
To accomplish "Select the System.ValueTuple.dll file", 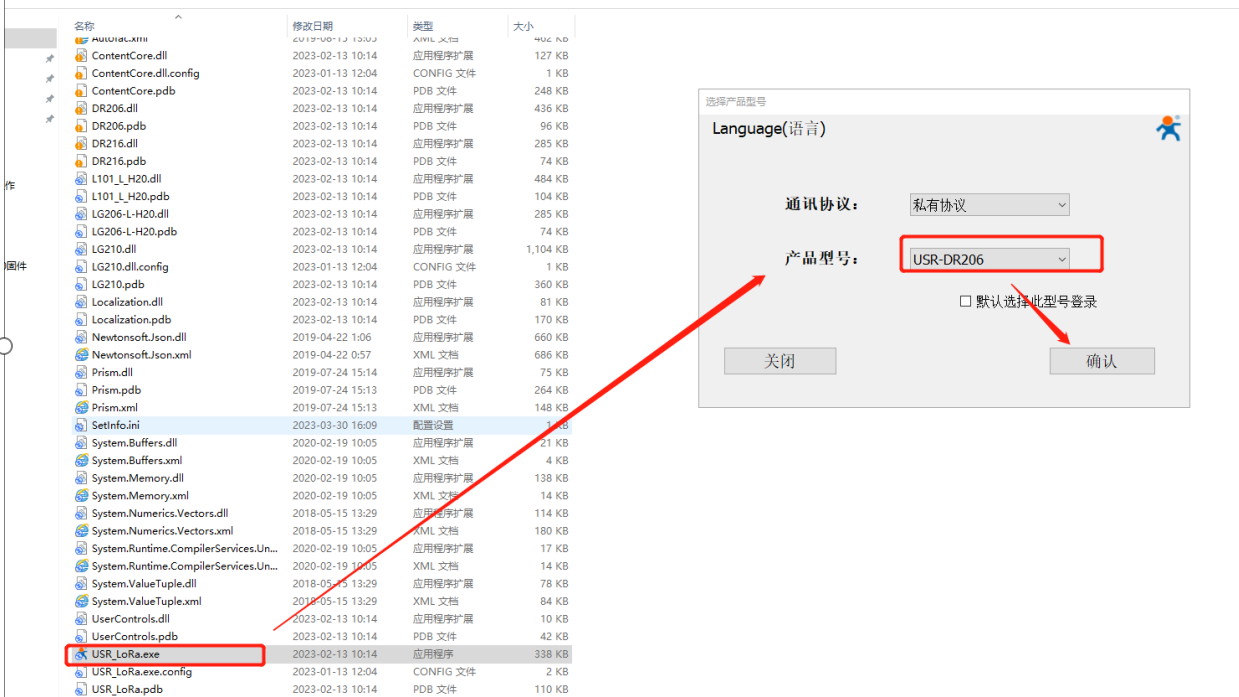I will point(144,584).
